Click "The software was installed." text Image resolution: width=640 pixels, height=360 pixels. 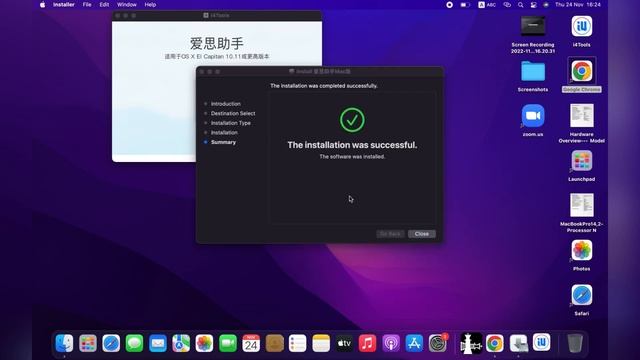[352, 157]
